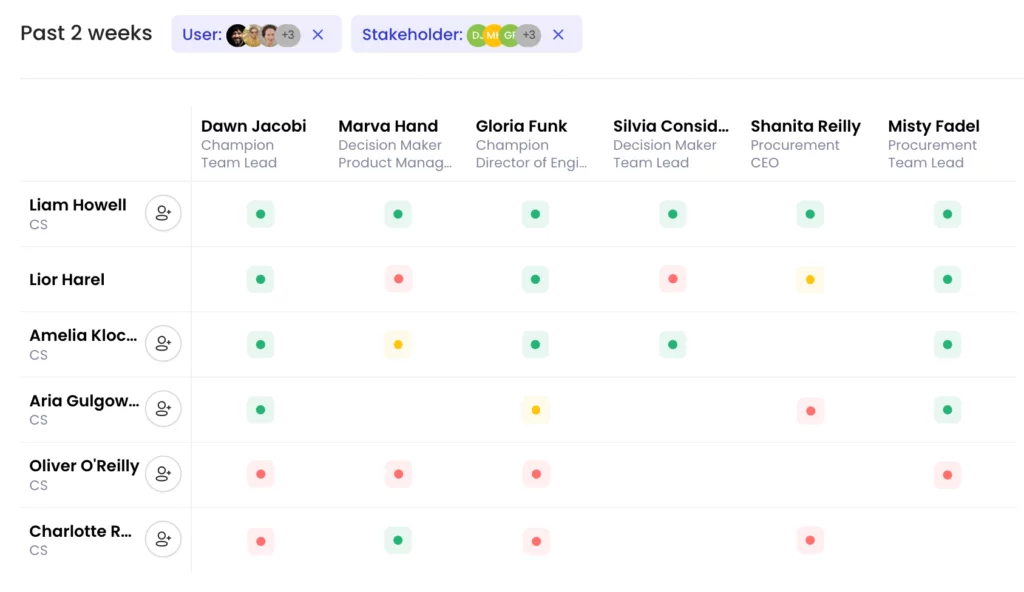Open User filter avatar group
This screenshot has height=592, width=1024.
coord(262,35)
